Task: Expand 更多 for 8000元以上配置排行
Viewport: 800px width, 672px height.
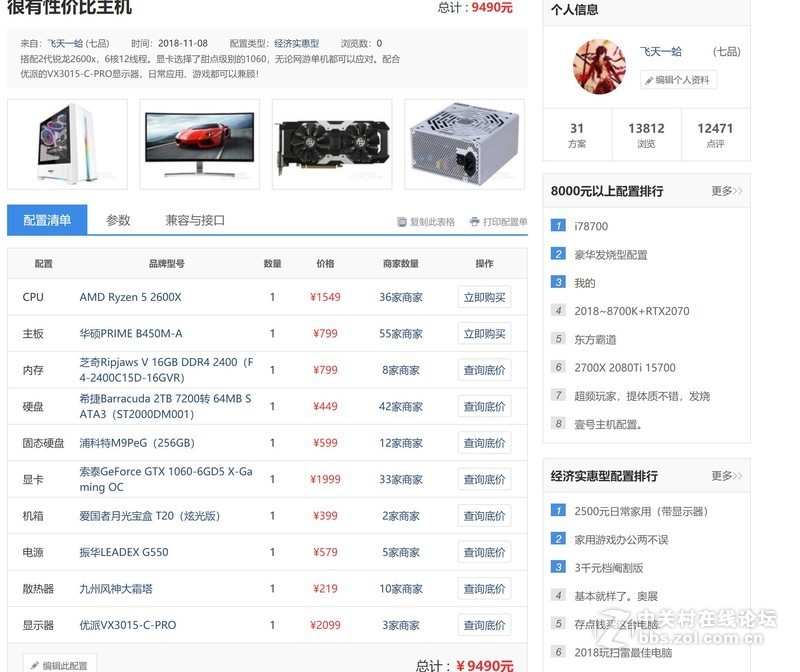Action: [727, 191]
